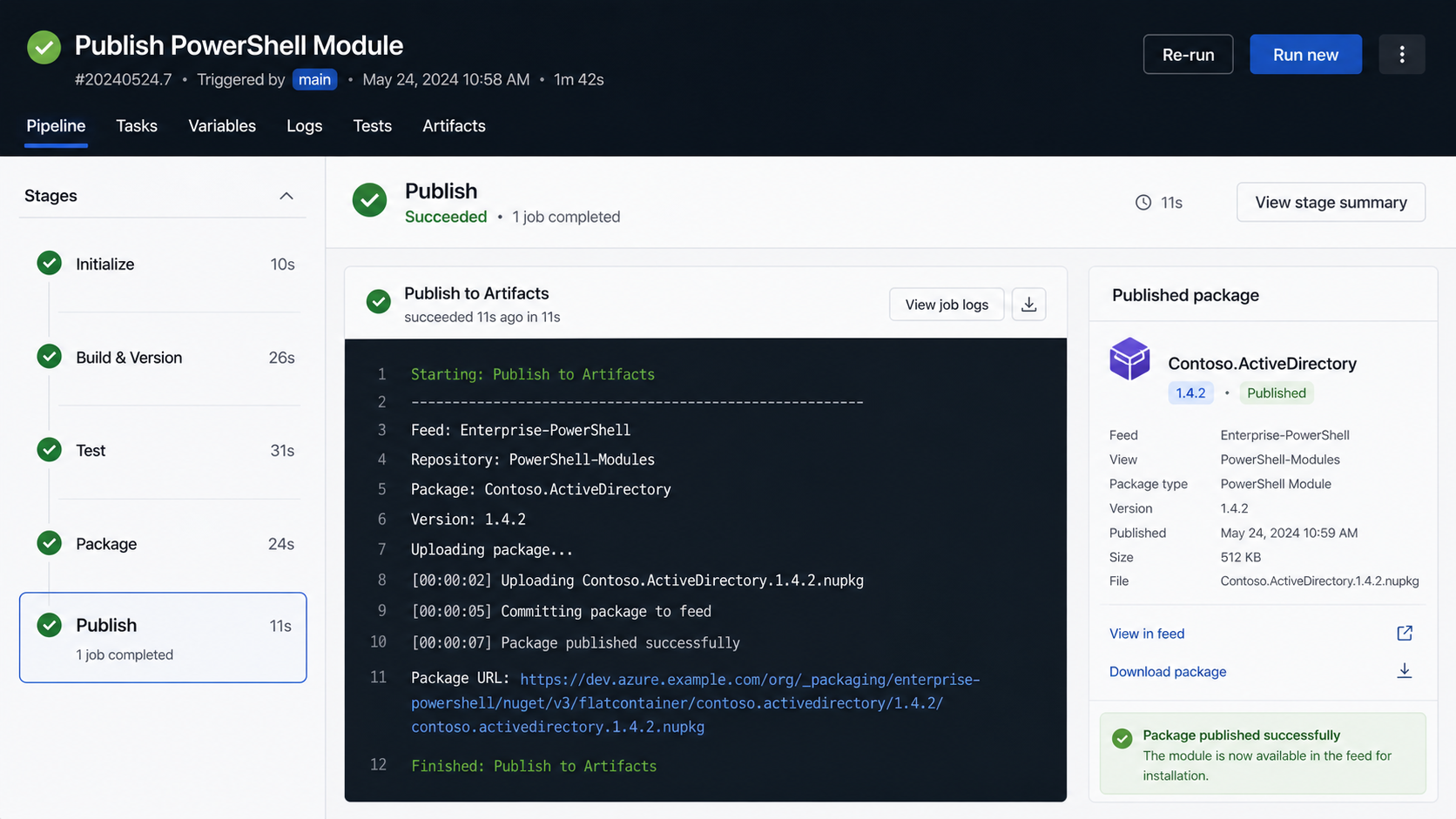The width and height of the screenshot is (1456, 819).
Task: Click log line 'Committing package to feed'
Action: (561, 612)
